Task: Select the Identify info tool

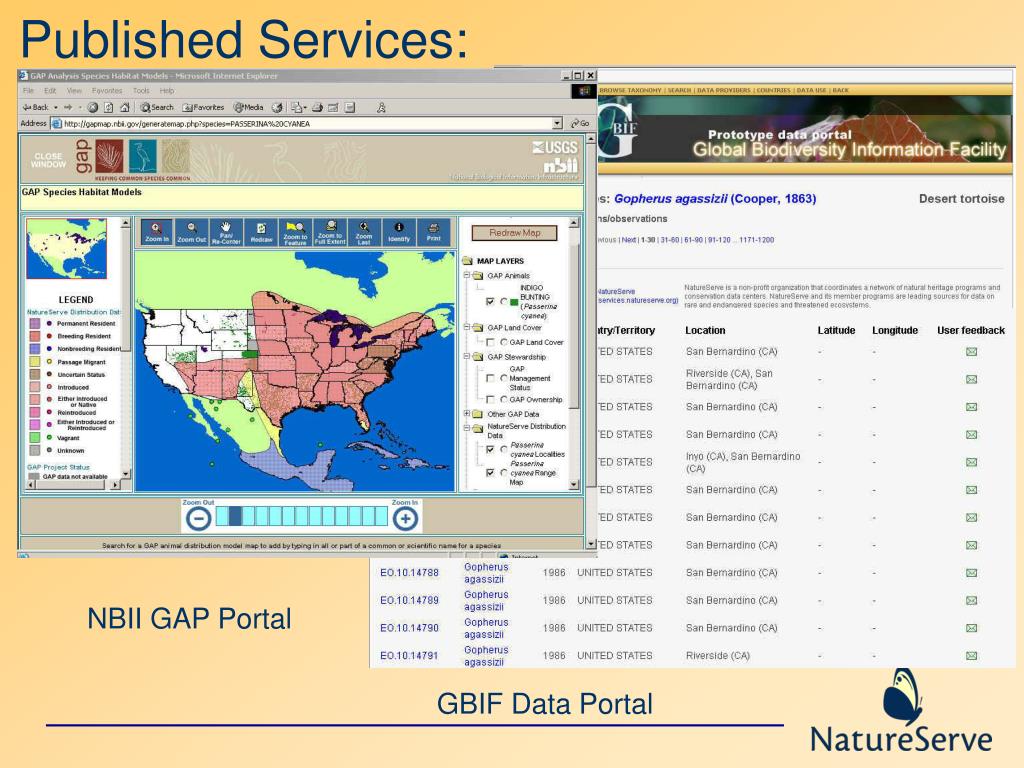Action: [398, 232]
